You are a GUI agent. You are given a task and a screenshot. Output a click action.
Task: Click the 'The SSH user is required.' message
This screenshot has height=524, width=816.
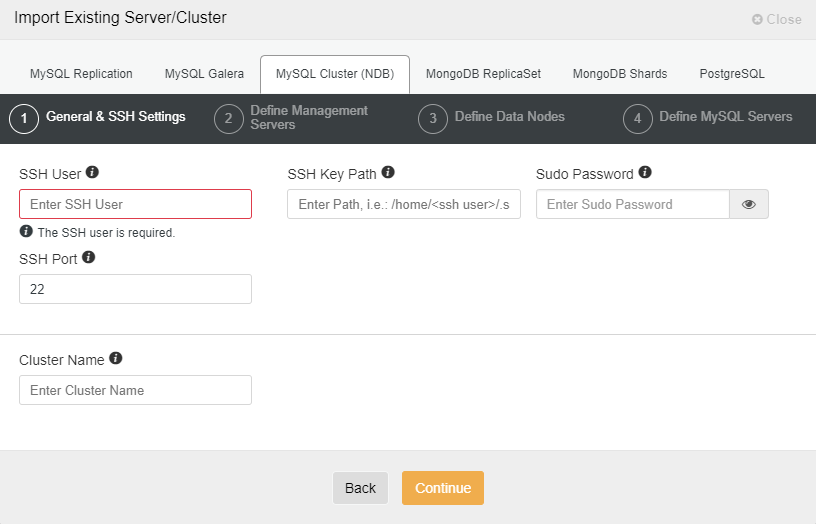coord(106,233)
